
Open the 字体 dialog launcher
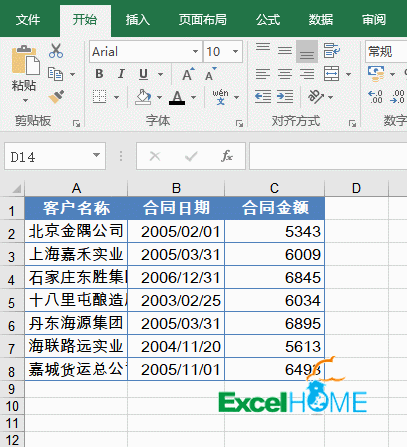(x=239, y=123)
